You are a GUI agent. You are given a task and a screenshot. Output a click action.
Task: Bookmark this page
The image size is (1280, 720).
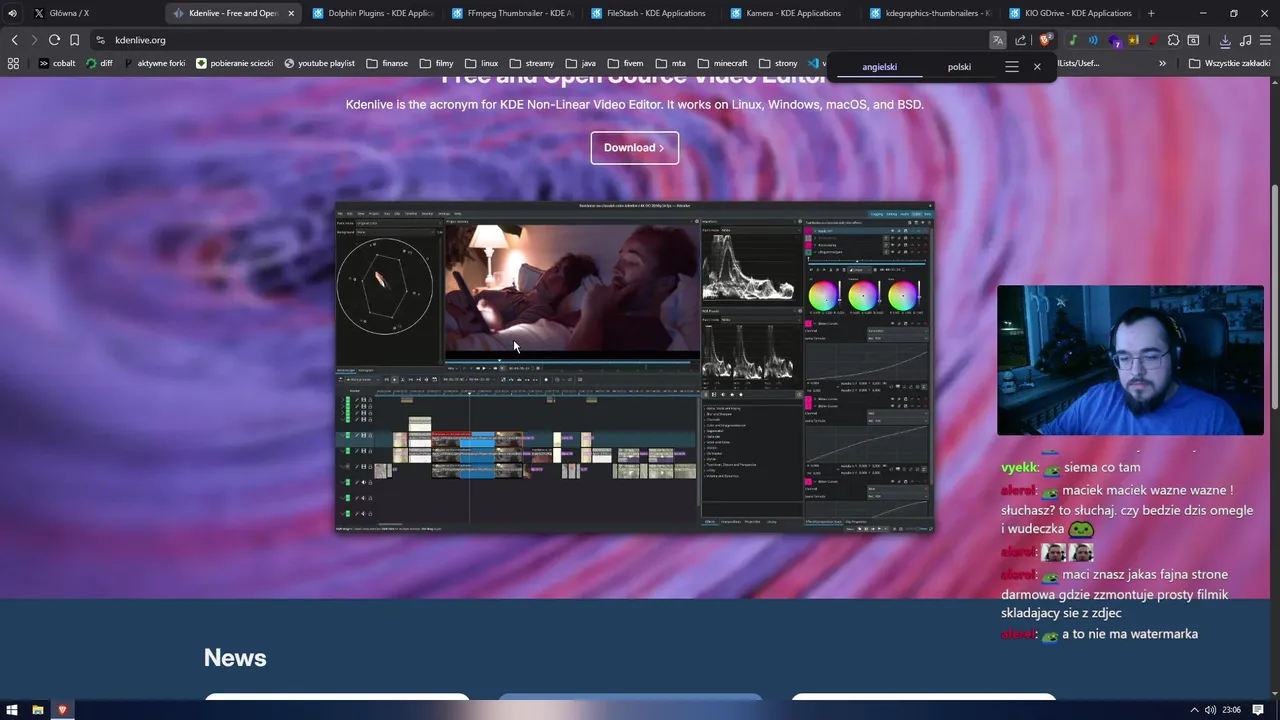point(74,40)
